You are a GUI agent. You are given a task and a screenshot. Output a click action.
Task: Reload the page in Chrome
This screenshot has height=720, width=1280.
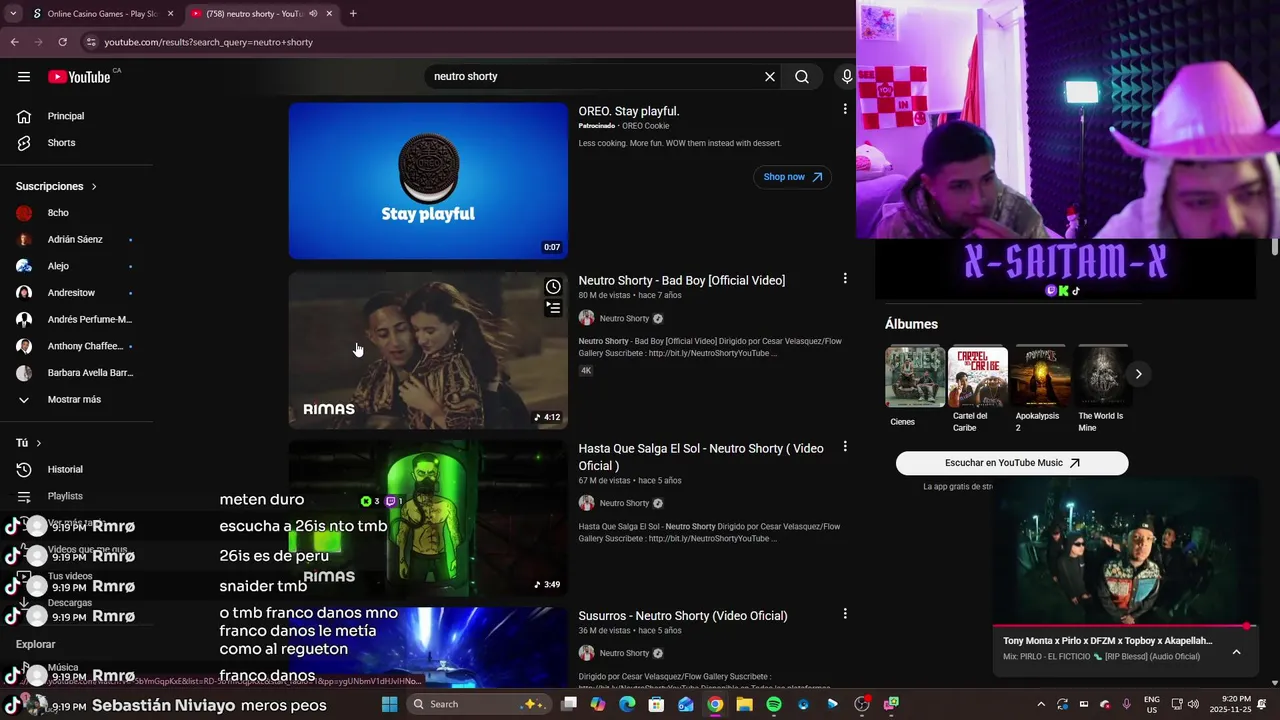click(62, 42)
